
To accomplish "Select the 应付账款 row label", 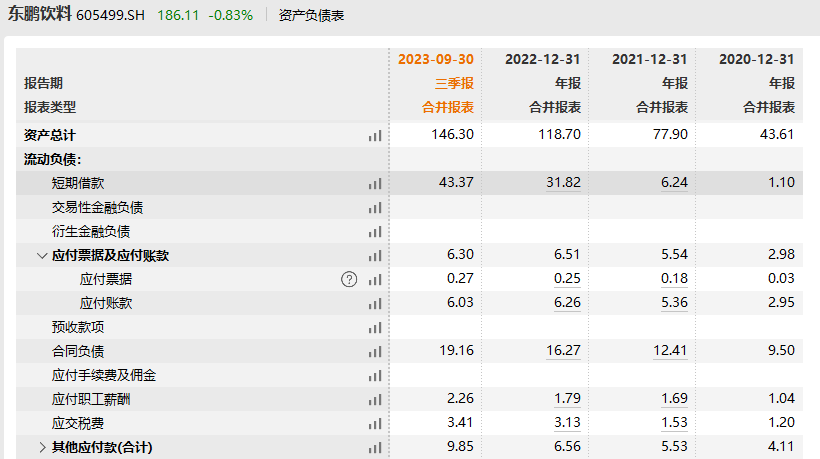I will coord(106,304).
